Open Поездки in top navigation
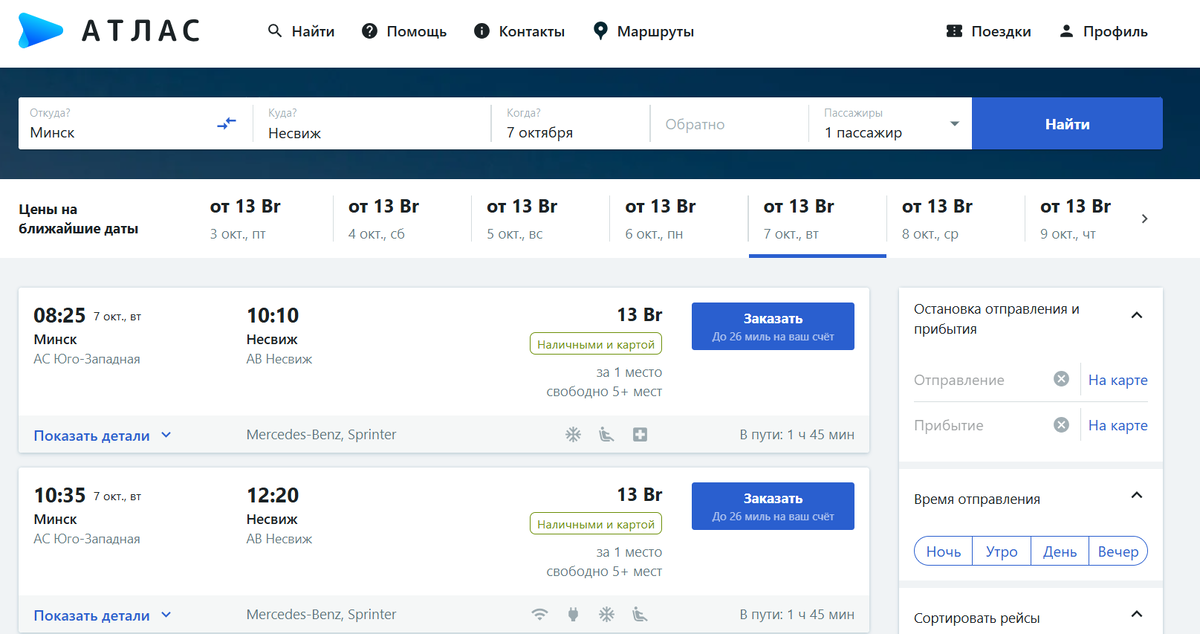1200x634 pixels. click(988, 31)
